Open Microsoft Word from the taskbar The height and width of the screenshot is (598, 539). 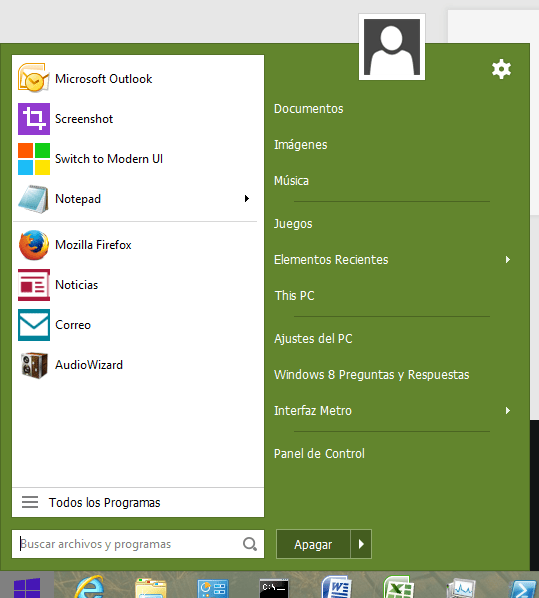click(336, 587)
